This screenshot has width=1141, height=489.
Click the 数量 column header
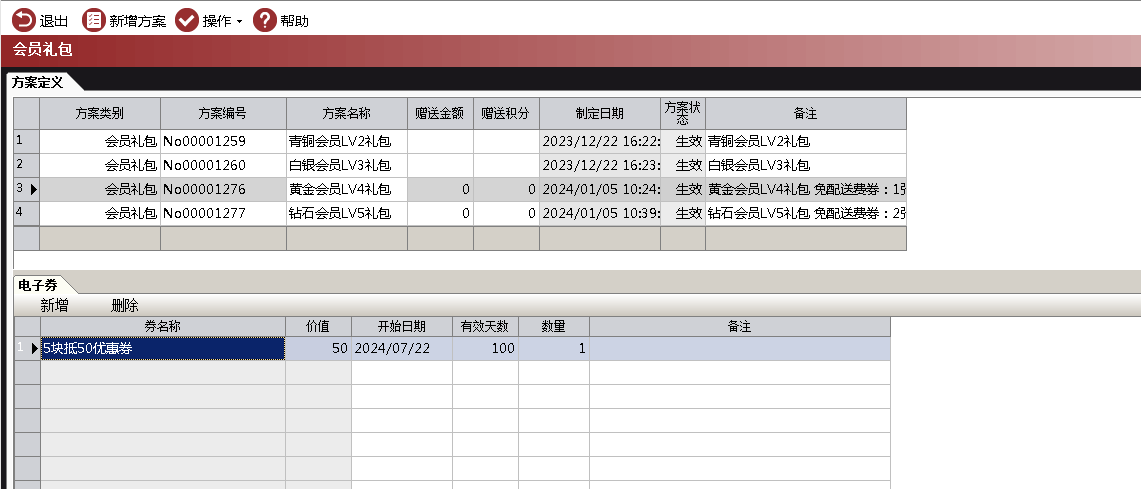point(554,327)
